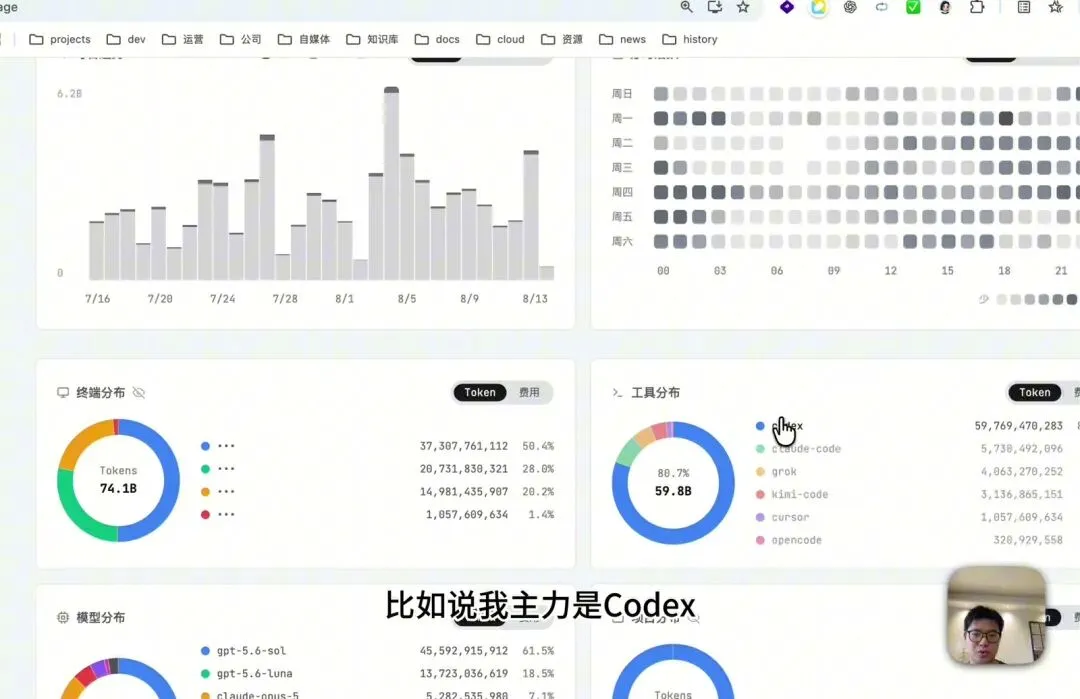The height and width of the screenshot is (699, 1080).
Task: Open the Extensions puzzle-piece menu
Action: (977, 7)
